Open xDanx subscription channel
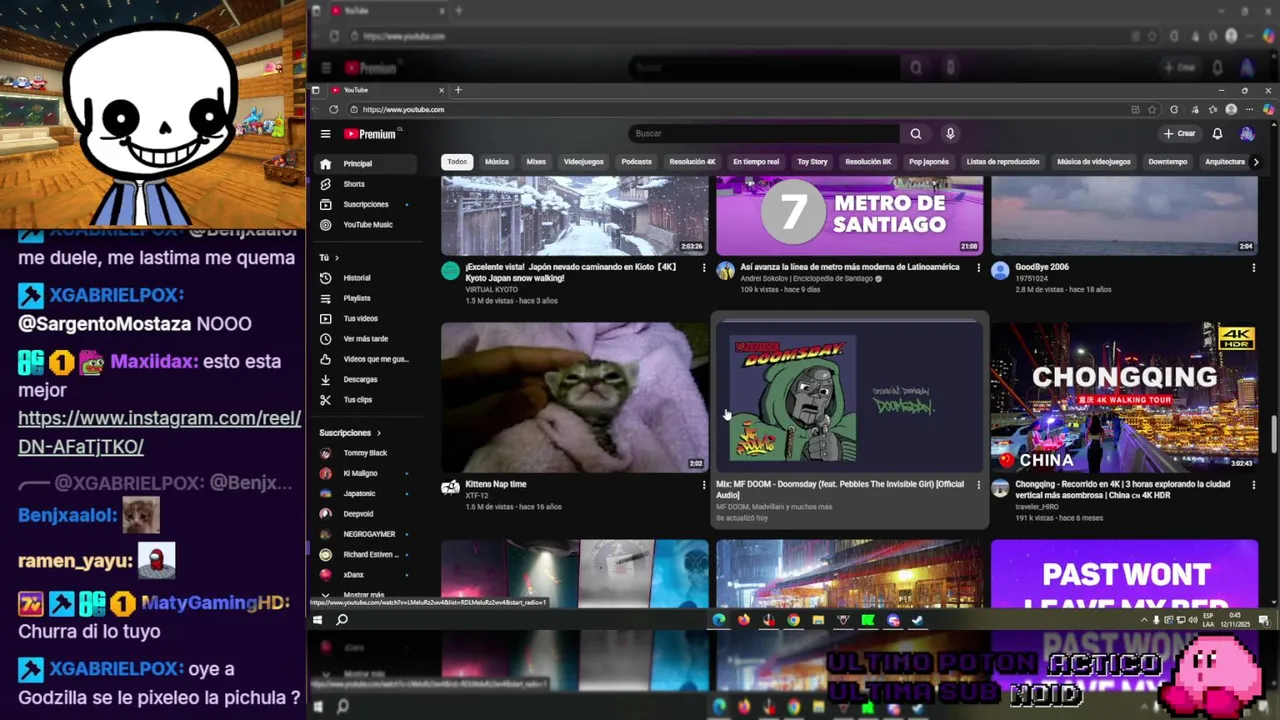The height and width of the screenshot is (720, 1280). (x=367, y=575)
